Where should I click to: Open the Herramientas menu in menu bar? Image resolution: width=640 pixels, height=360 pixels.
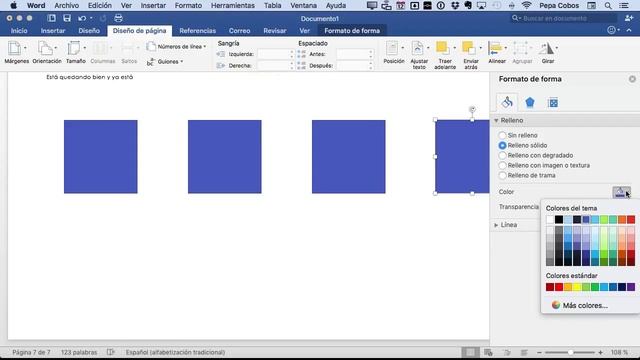(233, 5)
